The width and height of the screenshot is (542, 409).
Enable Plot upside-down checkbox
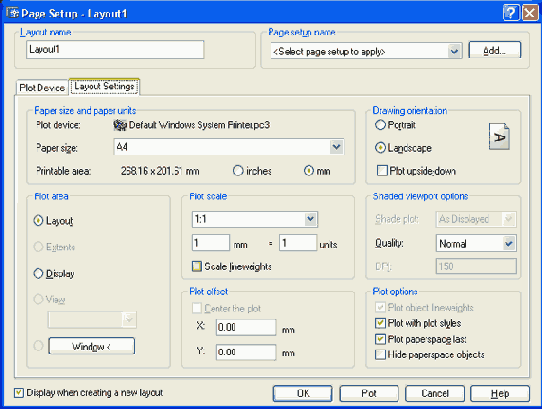click(x=382, y=171)
